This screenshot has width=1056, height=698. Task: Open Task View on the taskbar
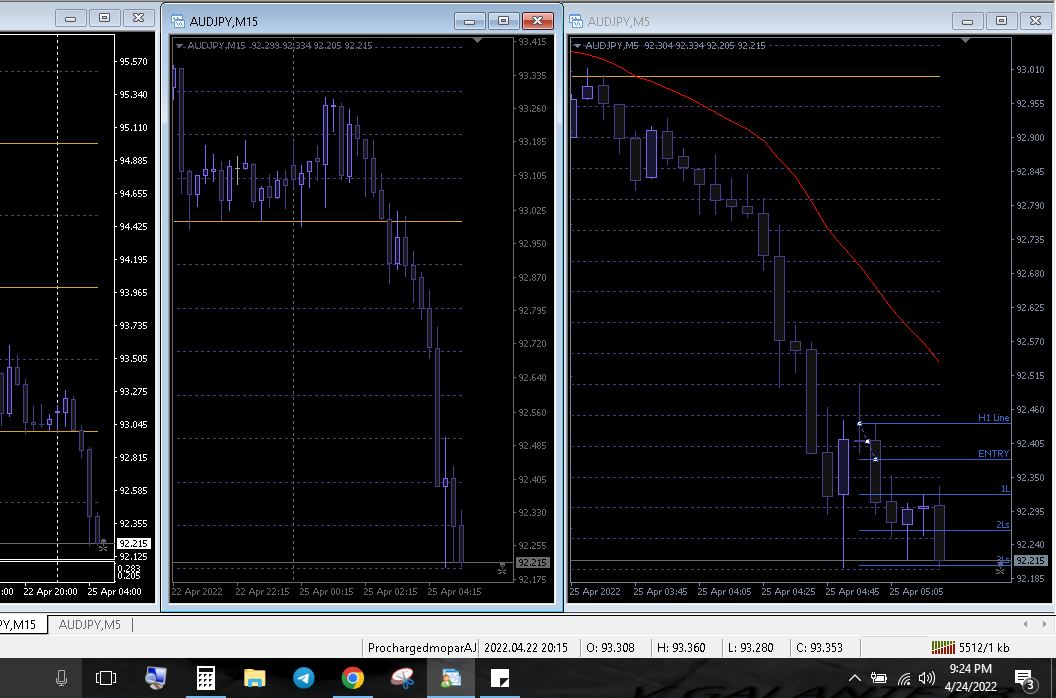pos(106,678)
